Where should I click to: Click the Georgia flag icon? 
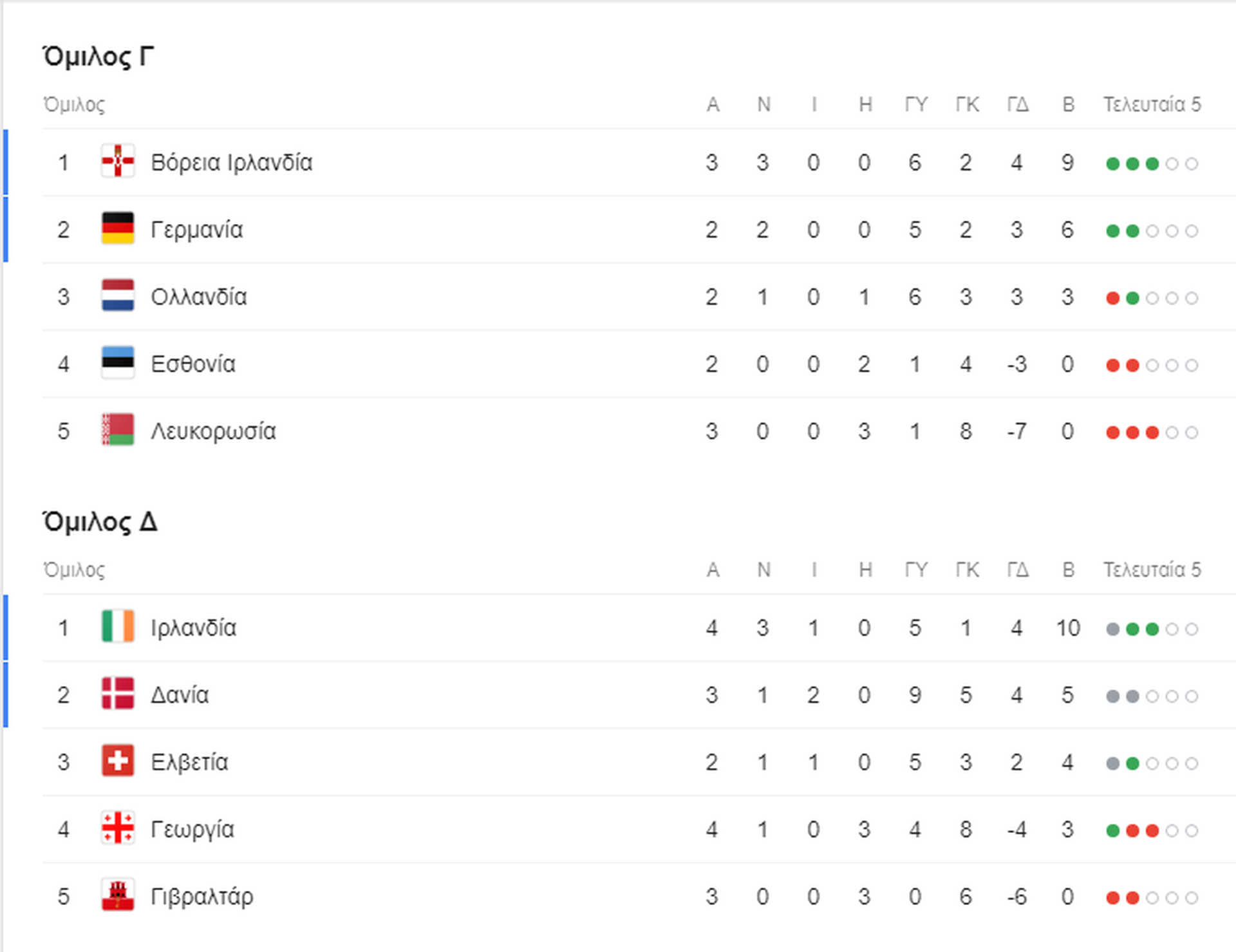pos(118,828)
